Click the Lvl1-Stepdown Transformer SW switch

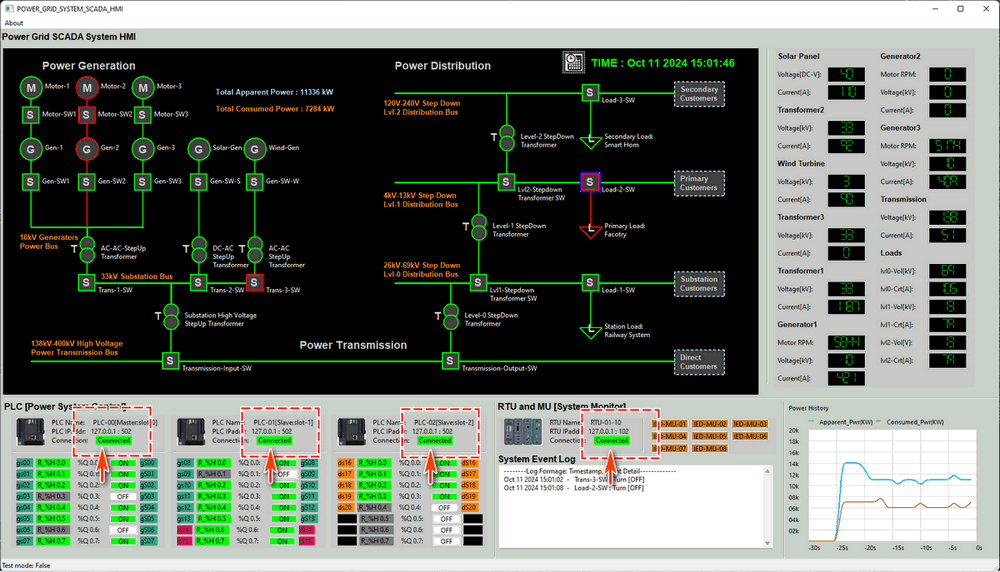click(x=478, y=282)
